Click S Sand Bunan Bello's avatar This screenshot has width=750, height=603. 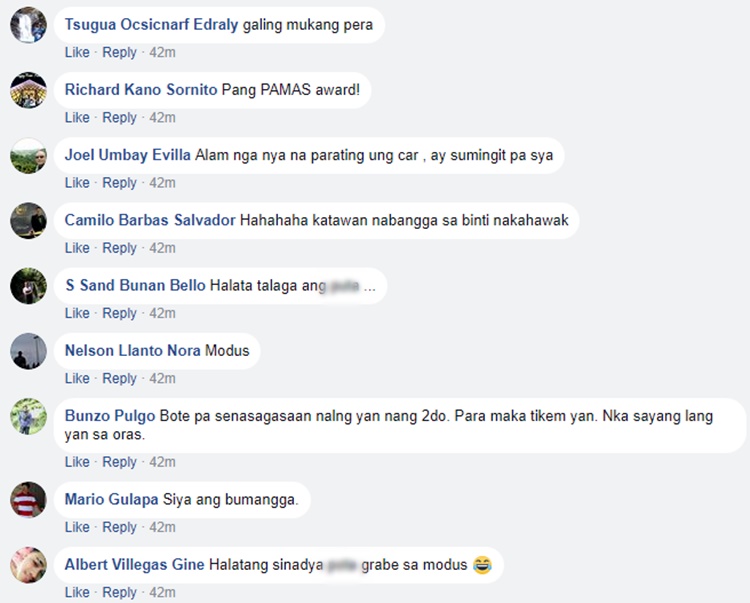(x=28, y=286)
